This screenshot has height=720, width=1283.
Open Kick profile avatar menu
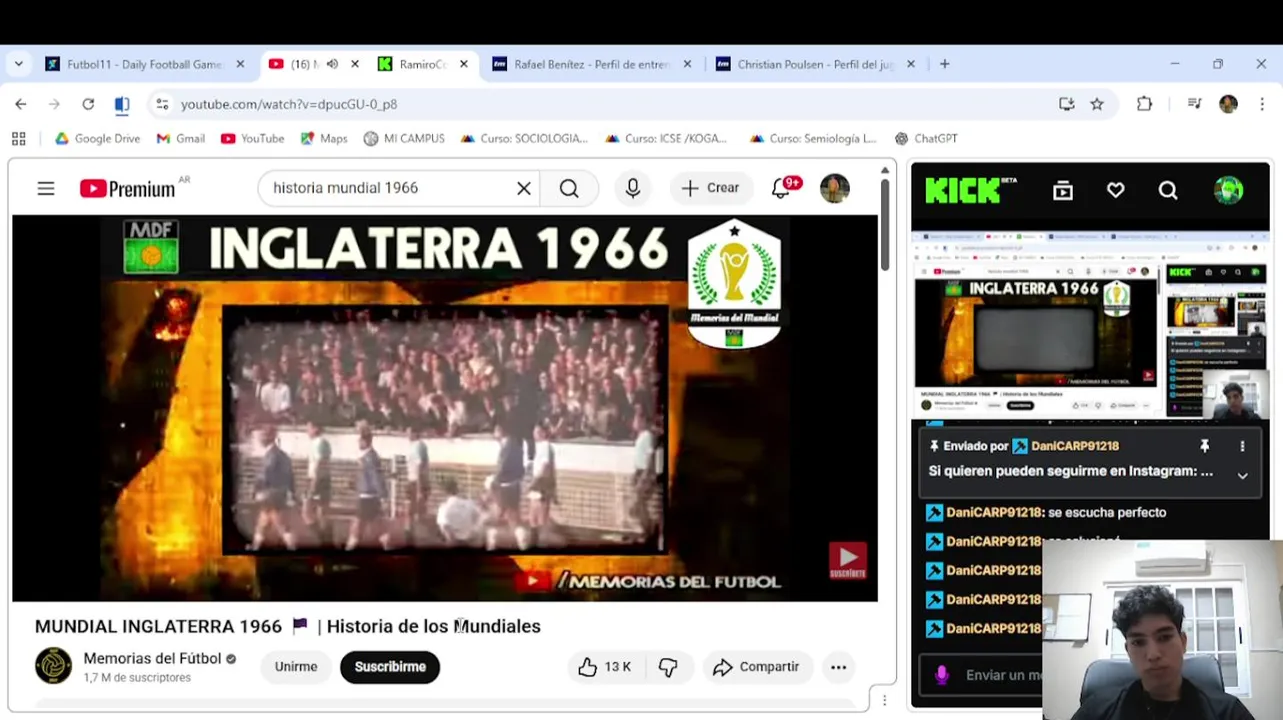[1229, 190]
